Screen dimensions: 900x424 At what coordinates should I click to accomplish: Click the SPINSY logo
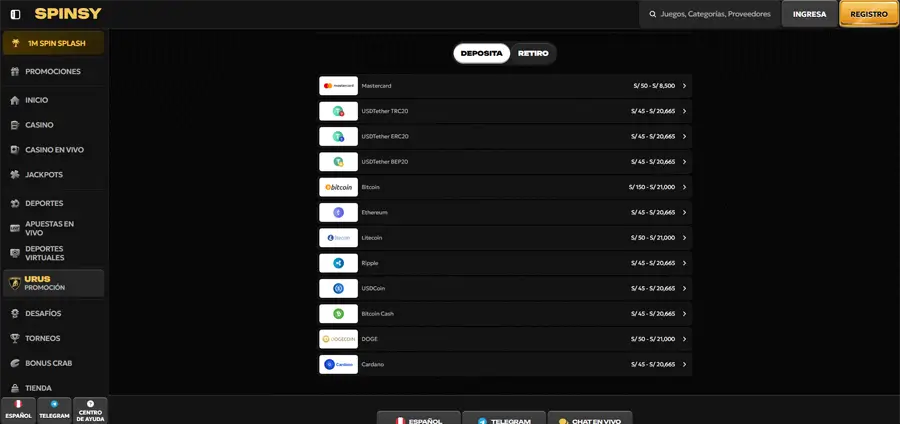click(68, 14)
